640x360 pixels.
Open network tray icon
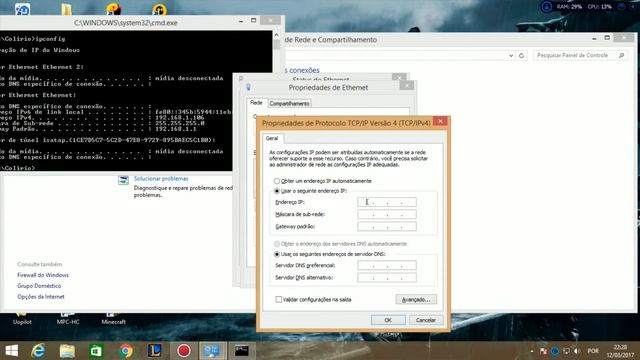566,351
